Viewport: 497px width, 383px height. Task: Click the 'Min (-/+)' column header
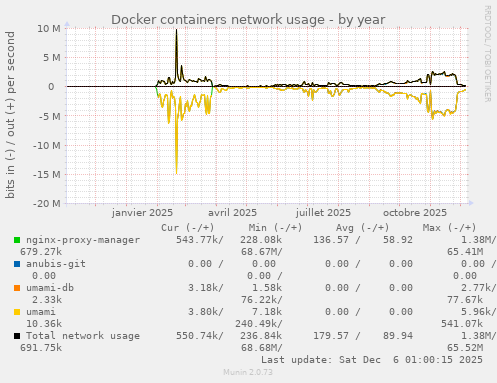coord(275,228)
